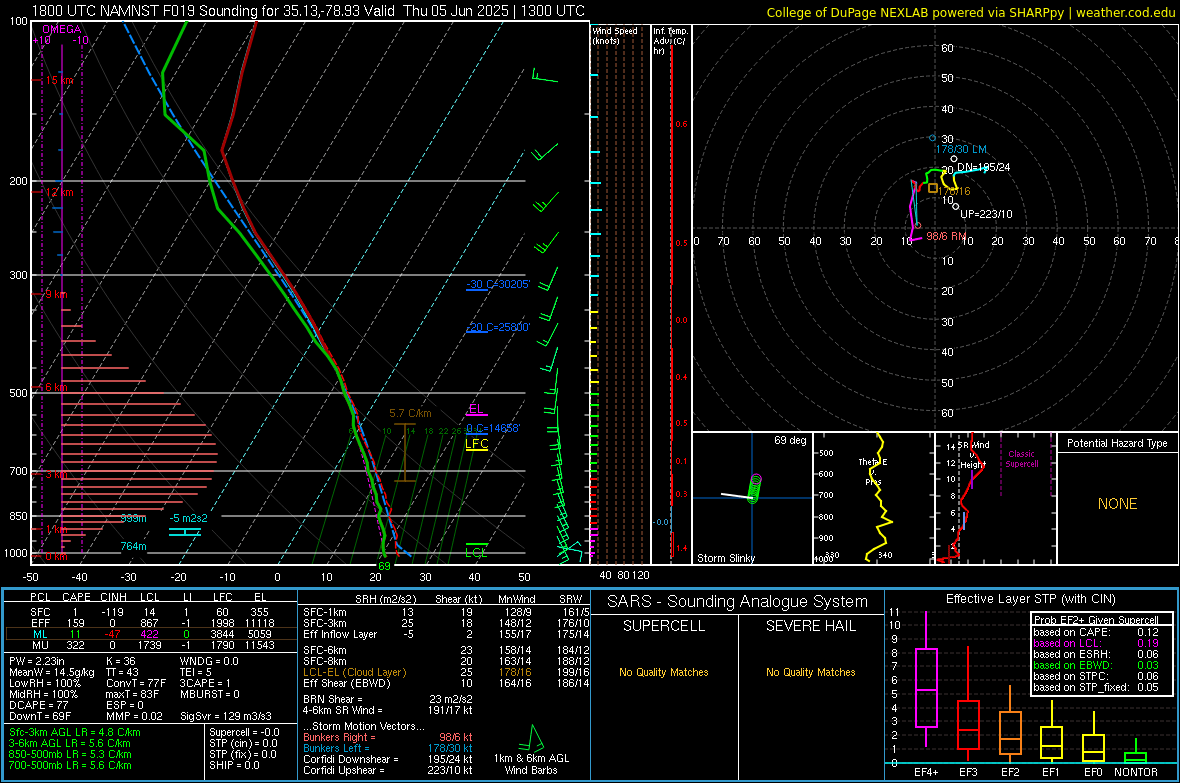The width and height of the screenshot is (1180, 783).
Task: Click the DN=195/24 hodograph label
Action: (984, 167)
